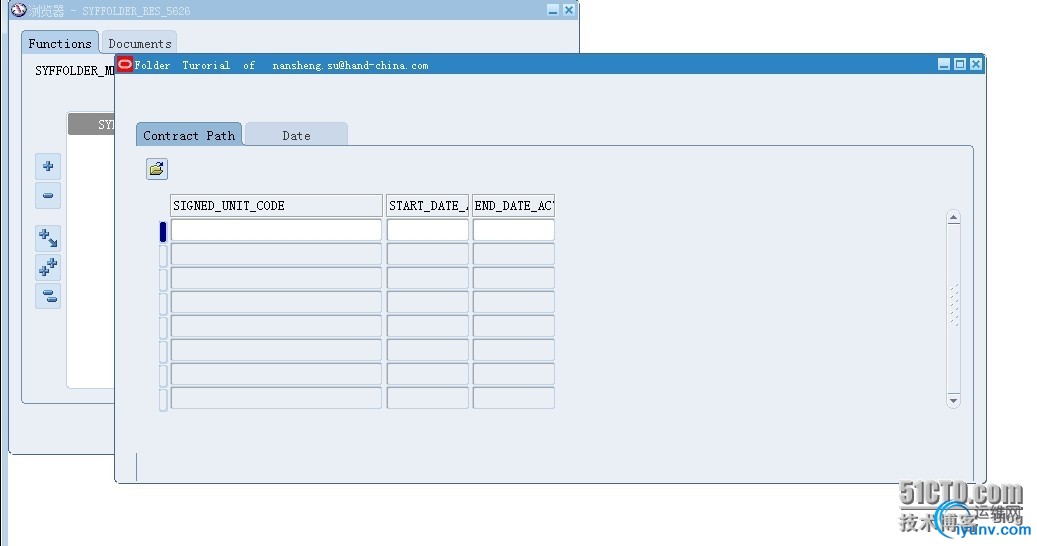Minimize the Folder Tutorial window
This screenshot has width=1037, height=546.
(944, 64)
